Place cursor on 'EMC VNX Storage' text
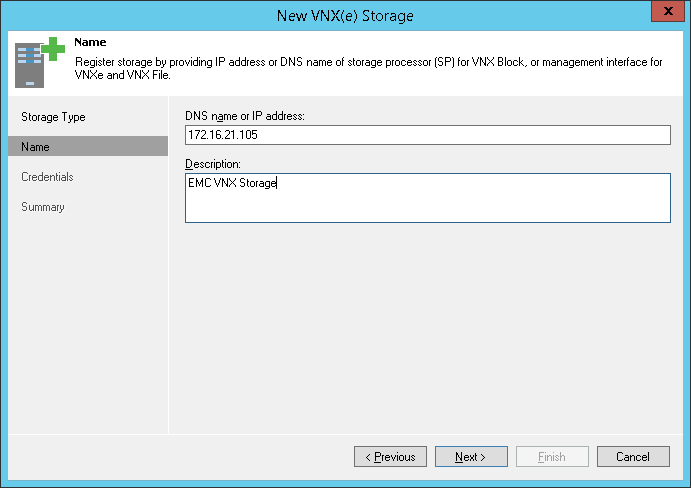 (232, 184)
